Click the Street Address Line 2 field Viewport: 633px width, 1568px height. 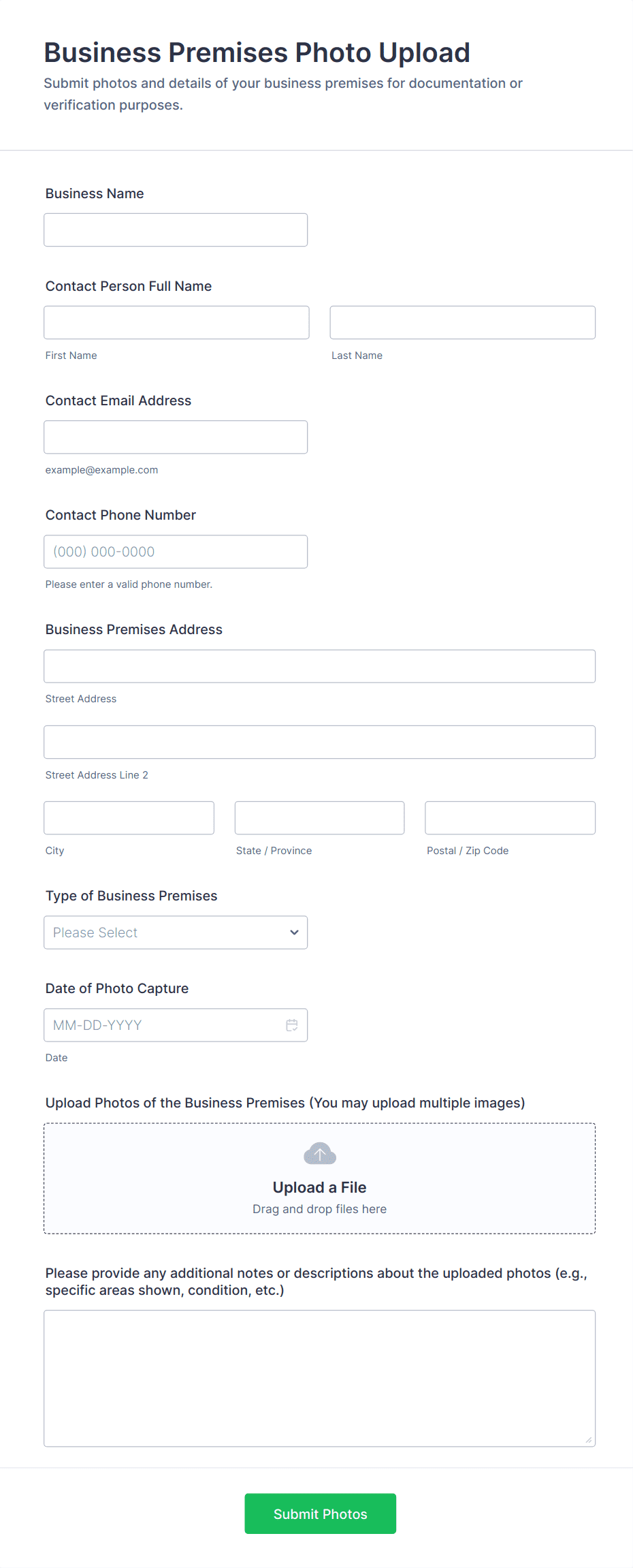click(x=319, y=742)
